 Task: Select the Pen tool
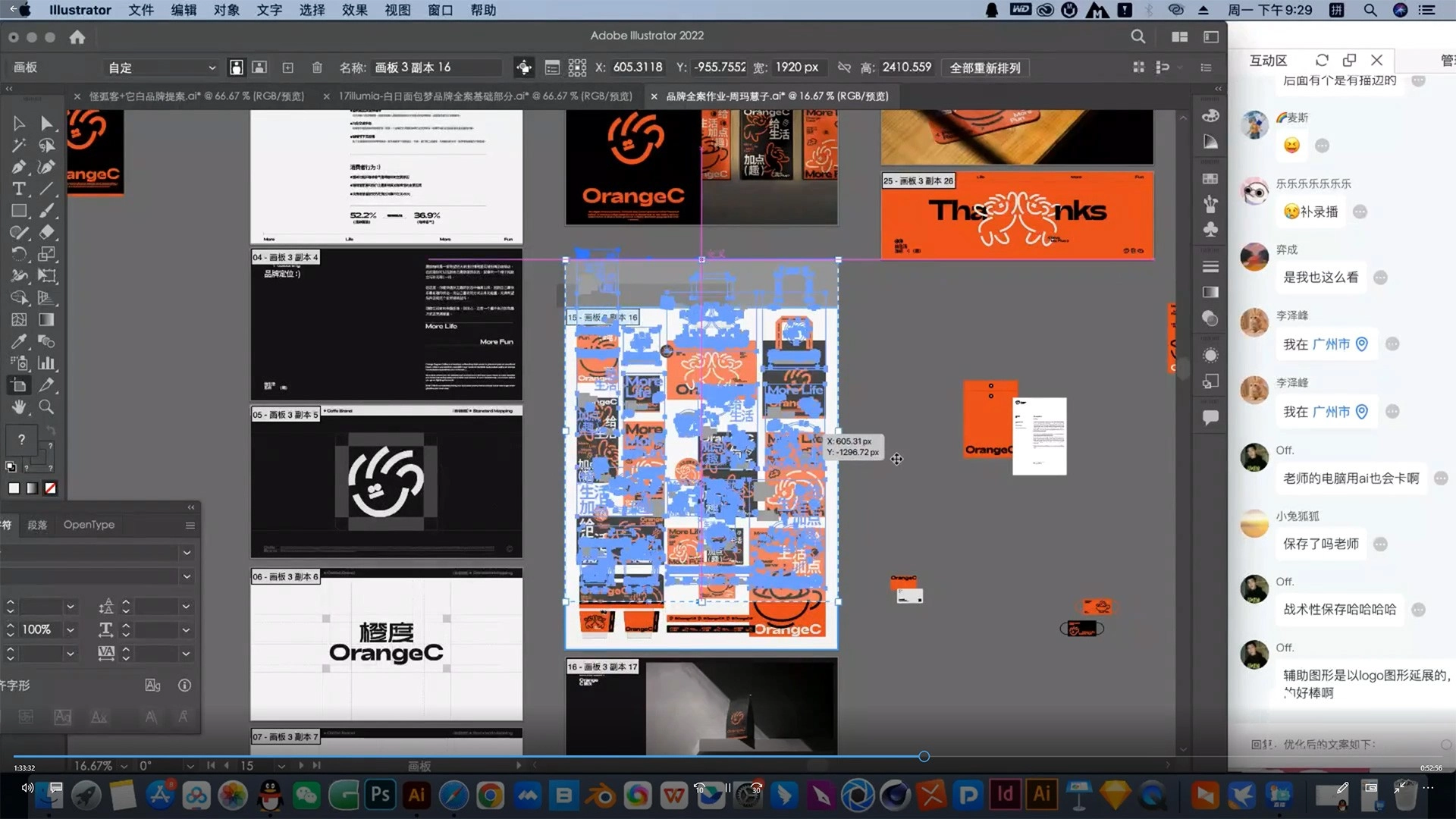18,167
